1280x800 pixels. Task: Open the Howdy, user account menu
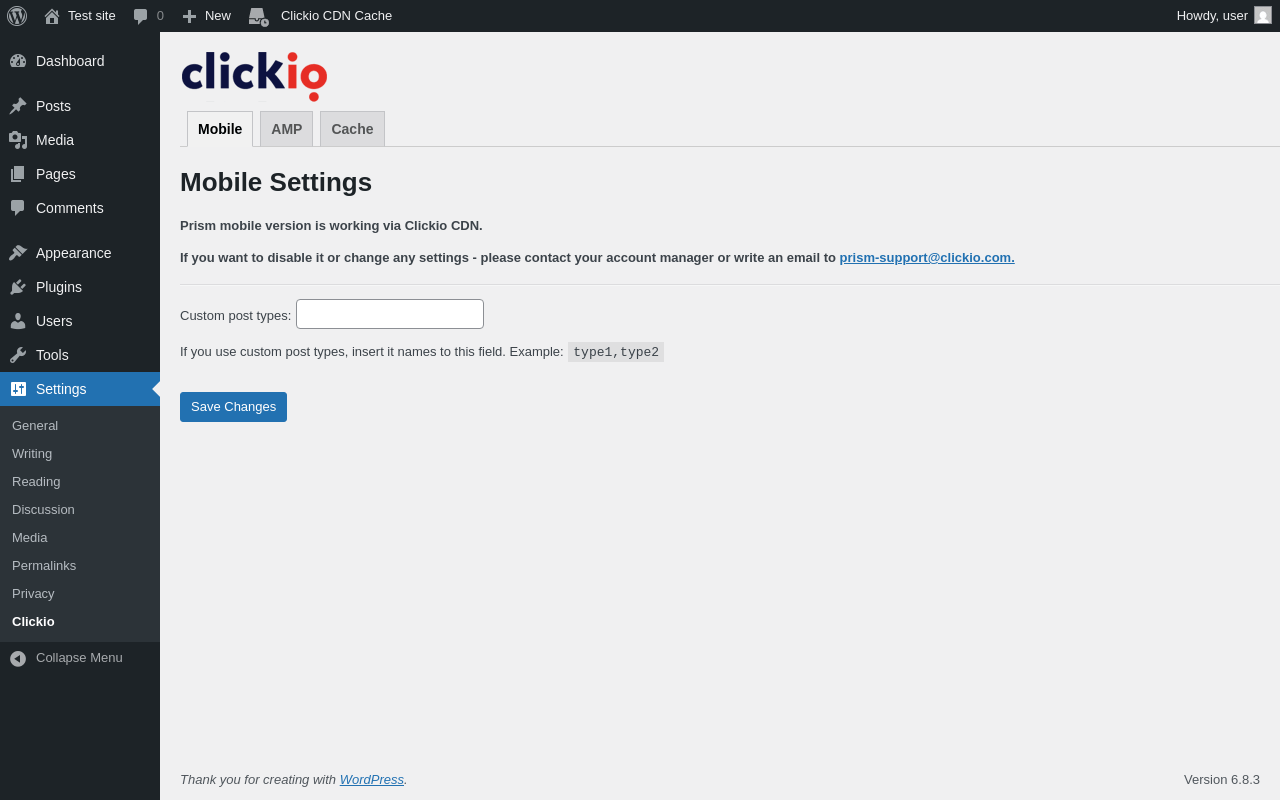coord(1222,16)
